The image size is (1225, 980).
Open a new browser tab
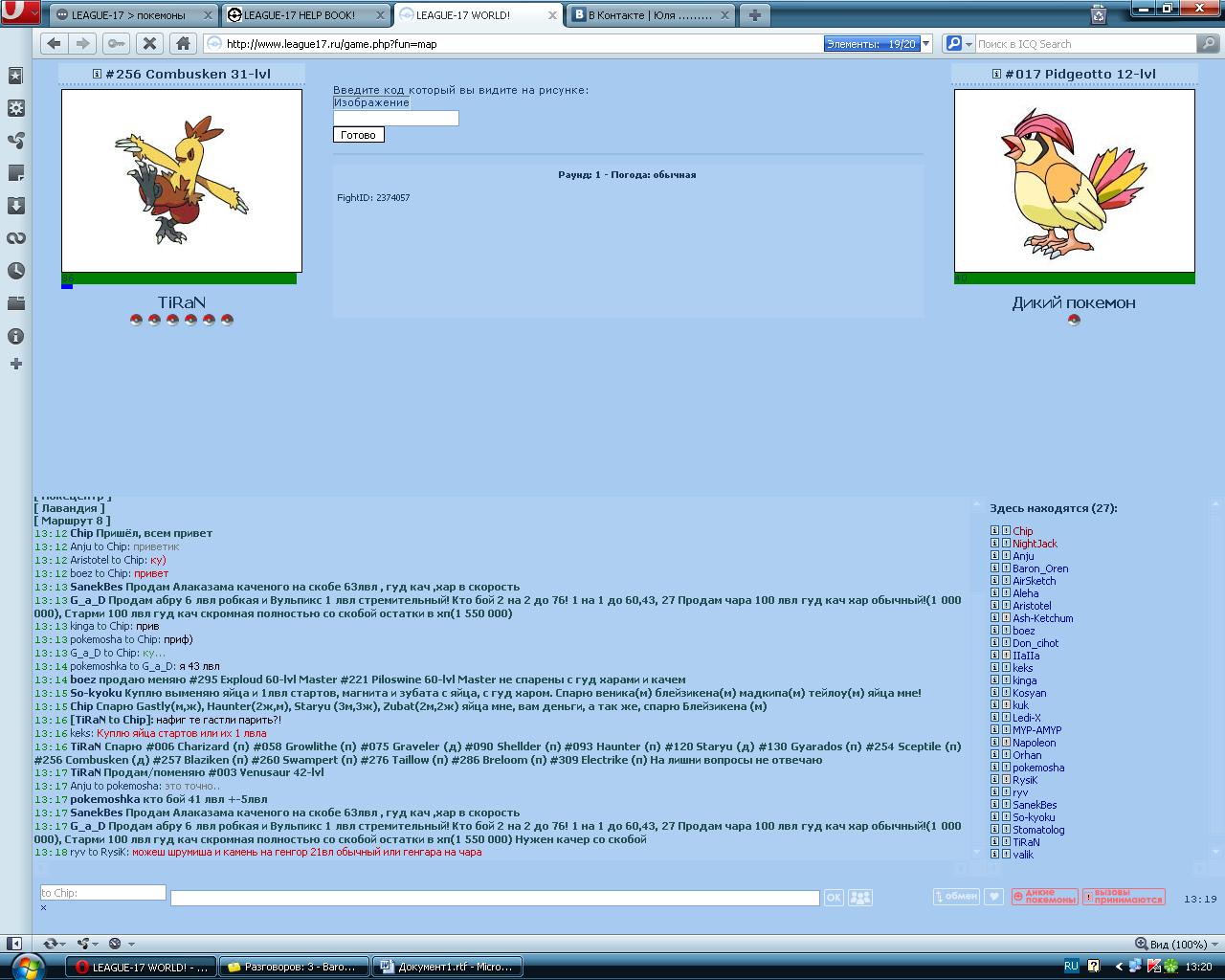754,14
